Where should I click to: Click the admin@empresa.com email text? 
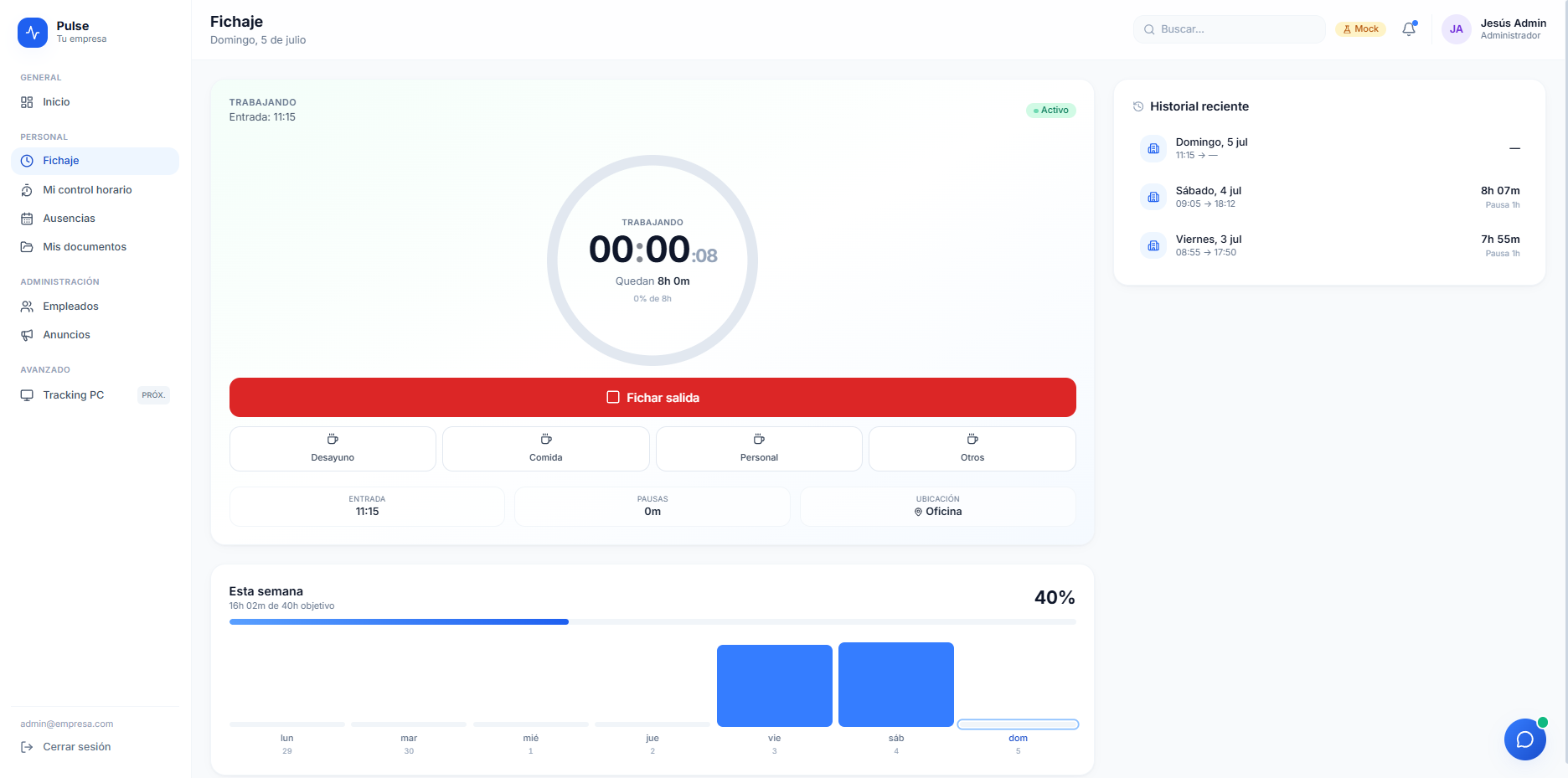pos(67,724)
